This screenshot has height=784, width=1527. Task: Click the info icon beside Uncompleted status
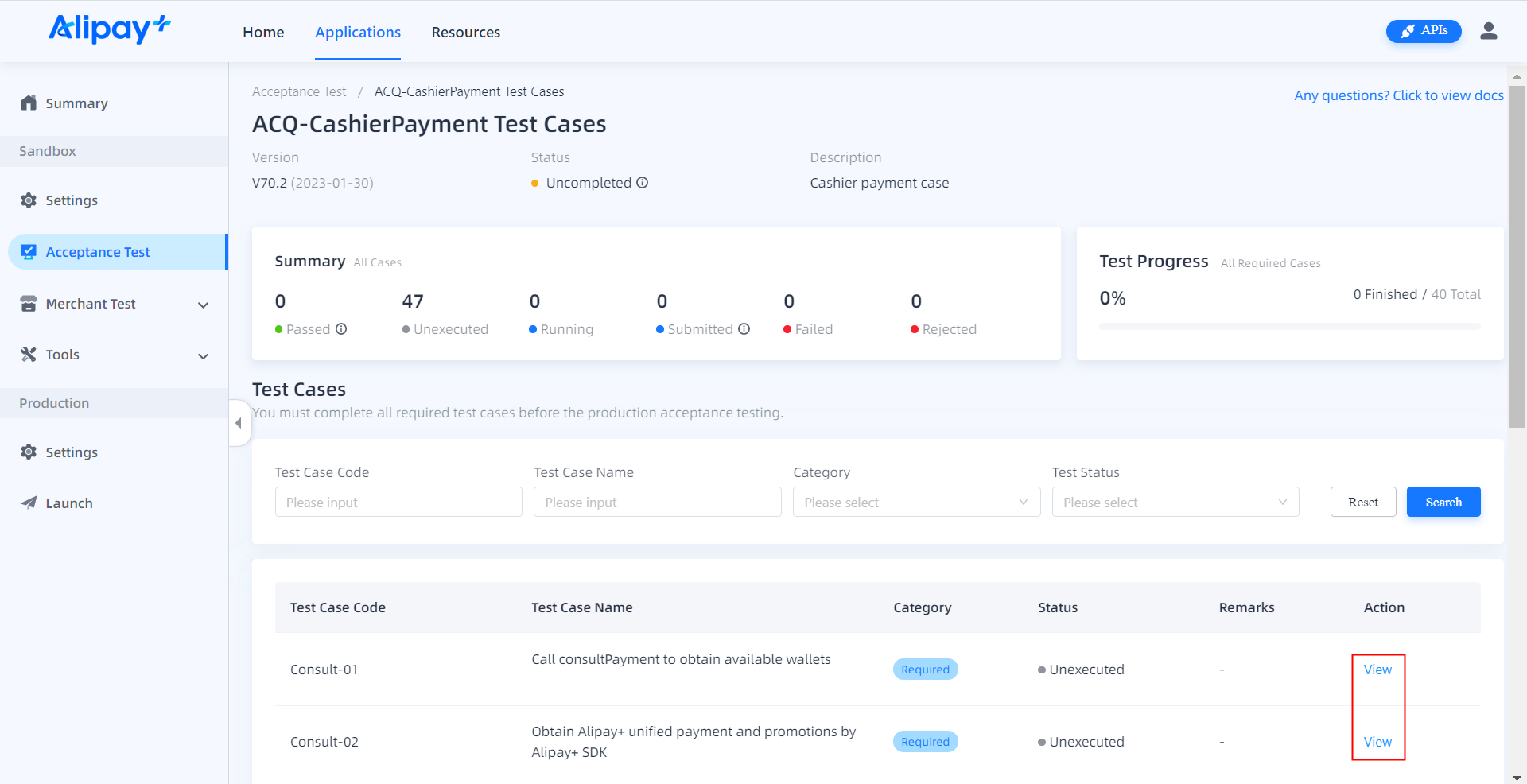click(x=643, y=183)
